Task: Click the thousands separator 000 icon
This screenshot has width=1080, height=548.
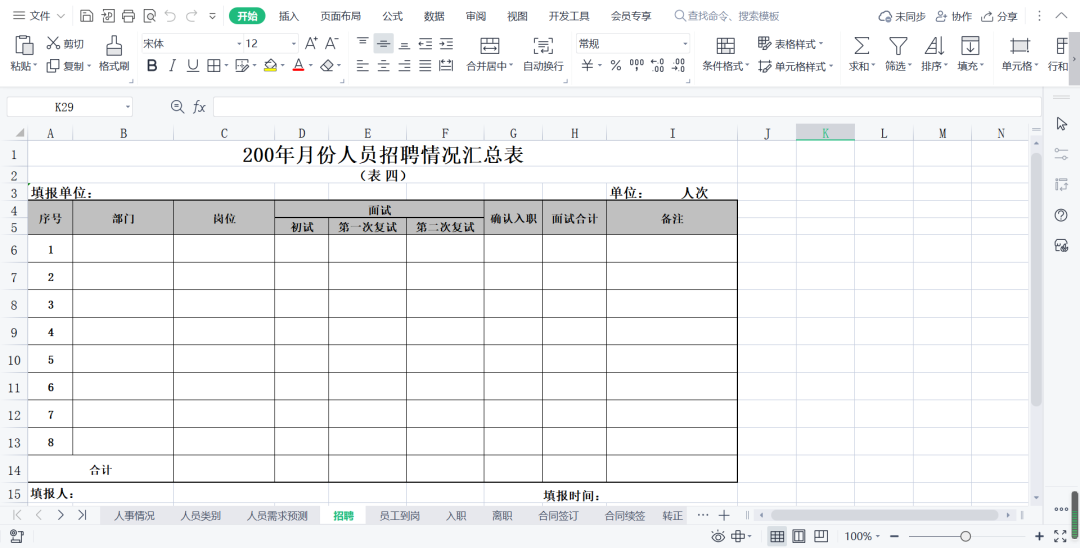Action: tap(637, 65)
